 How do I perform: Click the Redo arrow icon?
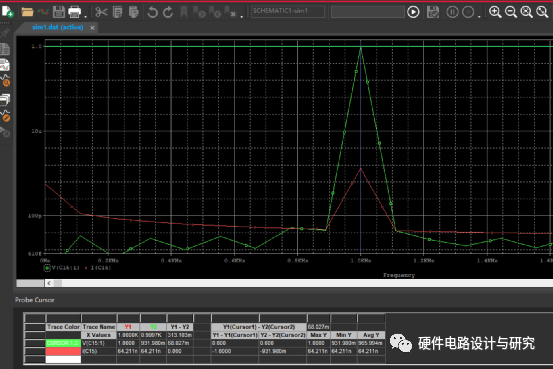pyautogui.click(x=168, y=12)
